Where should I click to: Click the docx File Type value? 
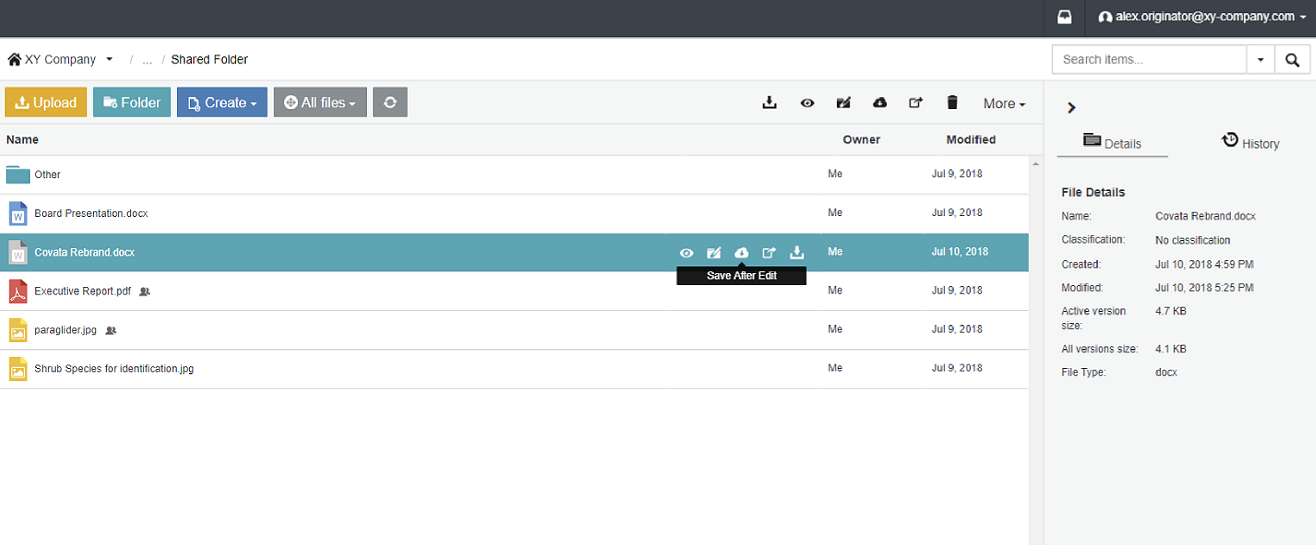1166,372
